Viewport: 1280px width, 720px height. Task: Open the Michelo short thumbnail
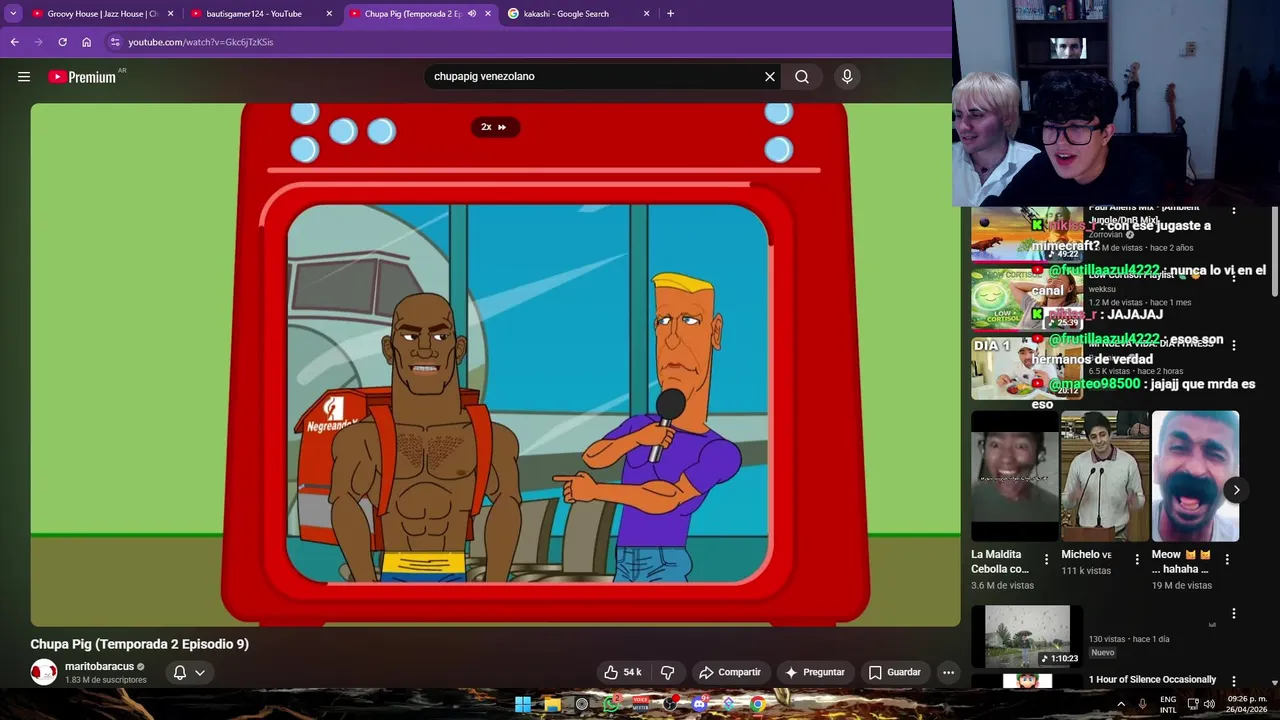(1104, 476)
